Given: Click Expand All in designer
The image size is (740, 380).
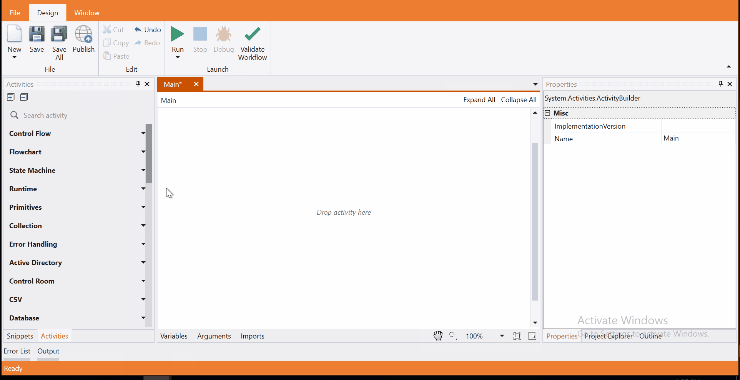Looking at the screenshot, I should 479,100.
